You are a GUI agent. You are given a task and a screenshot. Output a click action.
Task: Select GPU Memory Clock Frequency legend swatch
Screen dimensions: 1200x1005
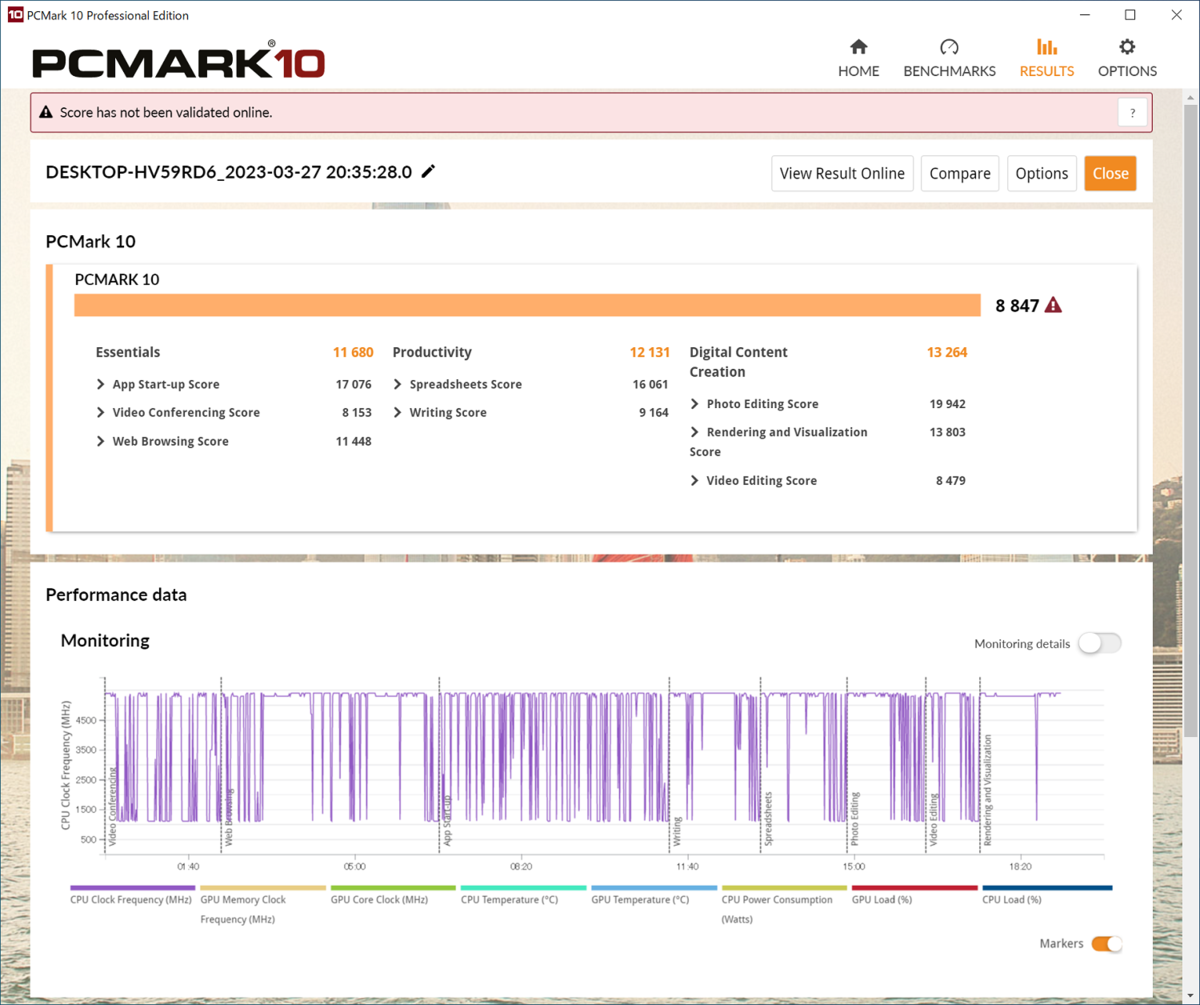(x=263, y=888)
